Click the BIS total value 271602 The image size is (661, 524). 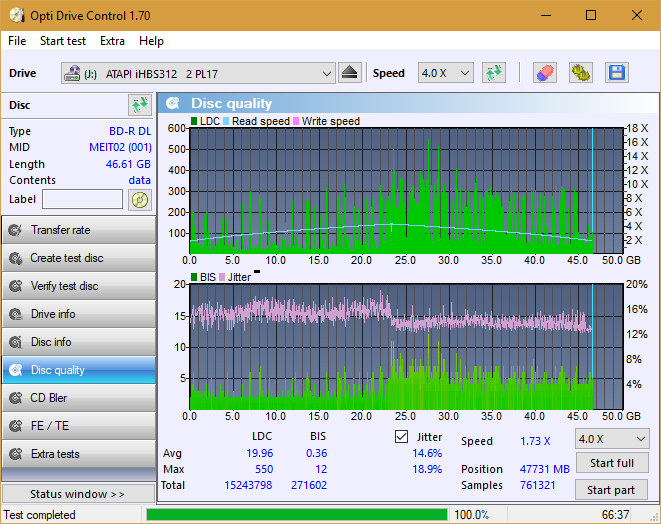point(309,485)
